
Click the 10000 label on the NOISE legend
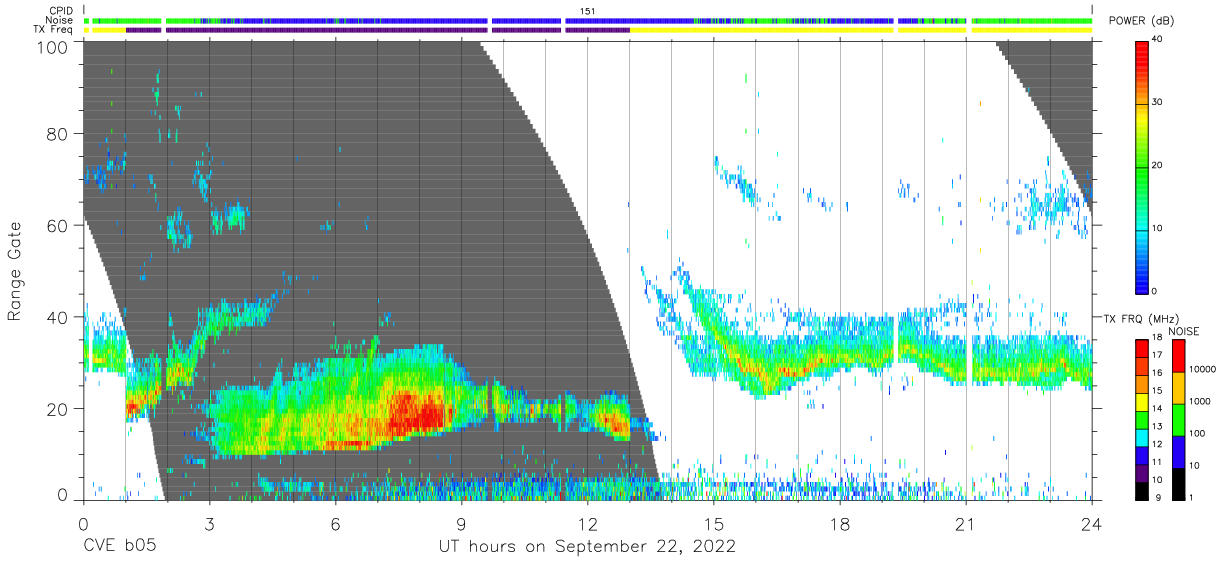click(x=1201, y=369)
